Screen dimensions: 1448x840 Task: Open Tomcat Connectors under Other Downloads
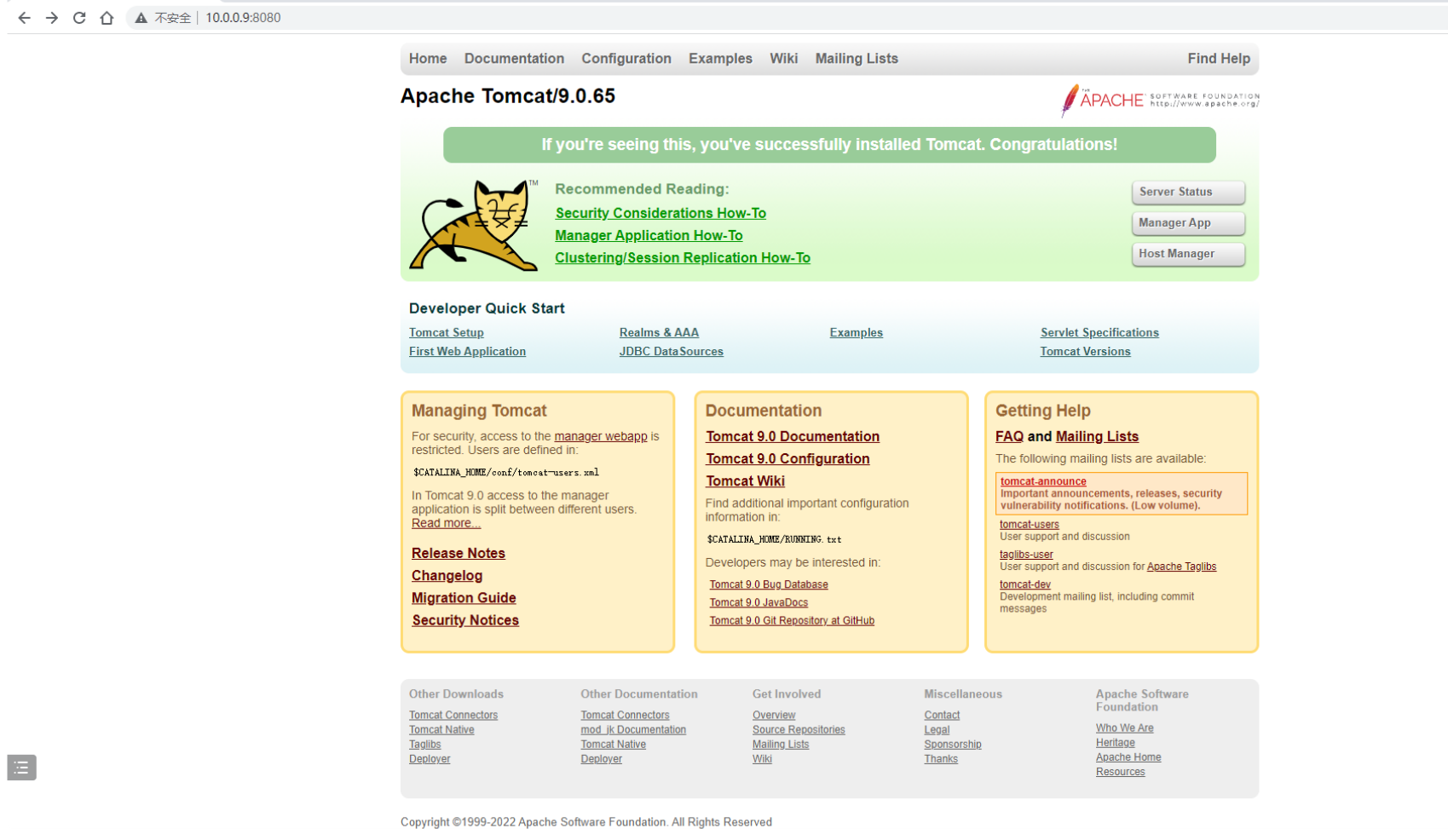[453, 716]
